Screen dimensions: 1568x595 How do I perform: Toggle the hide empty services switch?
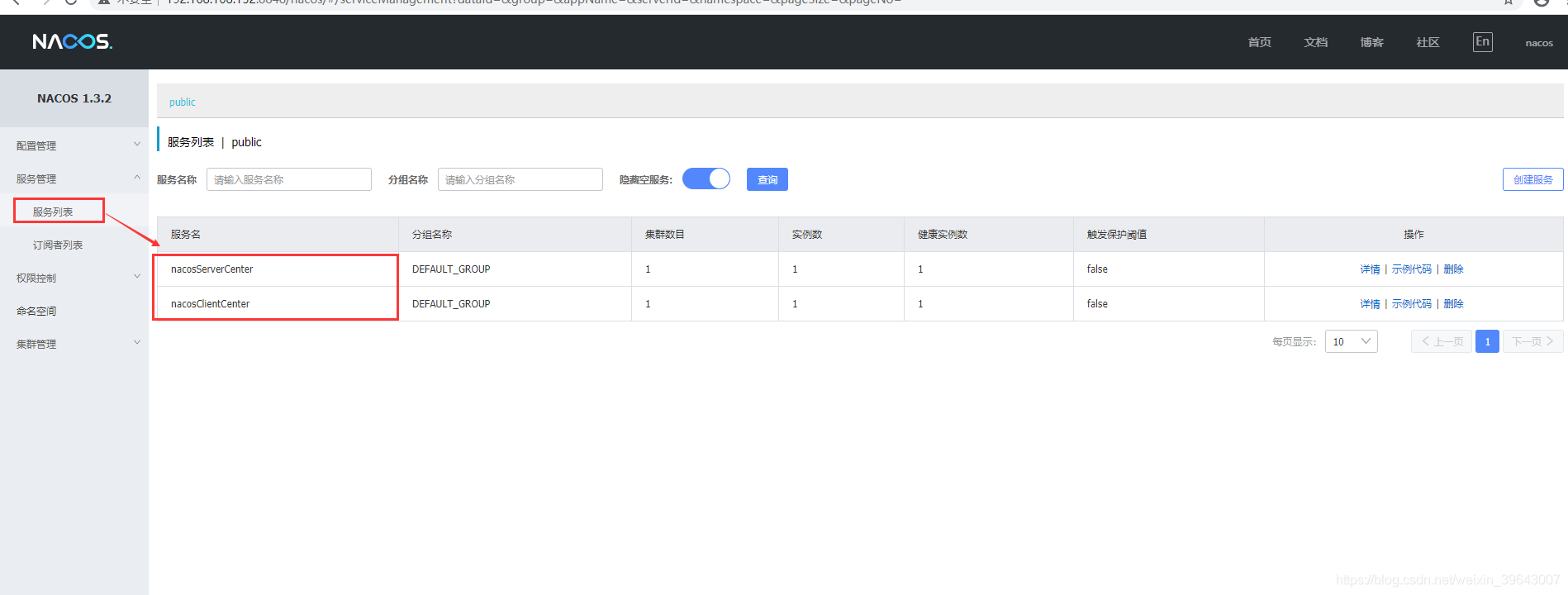coord(706,178)
